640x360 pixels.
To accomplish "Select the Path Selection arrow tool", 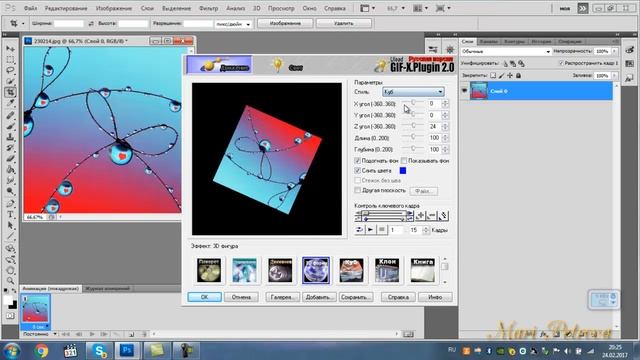I will (10, 225).
